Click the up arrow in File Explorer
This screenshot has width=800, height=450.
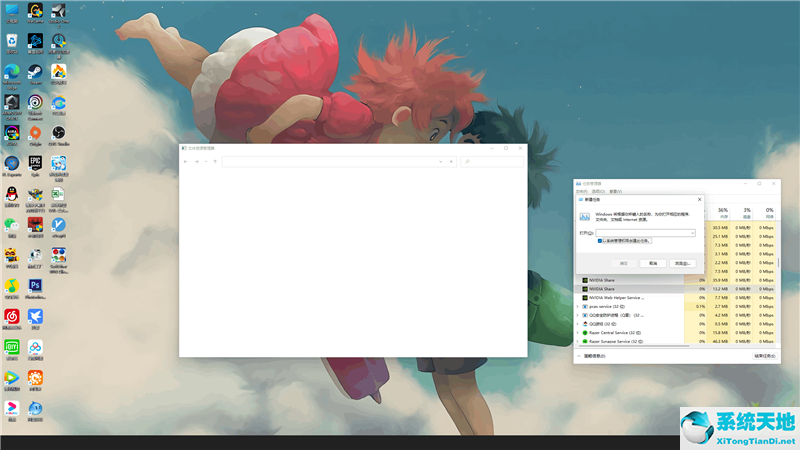(x=214, y=161)
